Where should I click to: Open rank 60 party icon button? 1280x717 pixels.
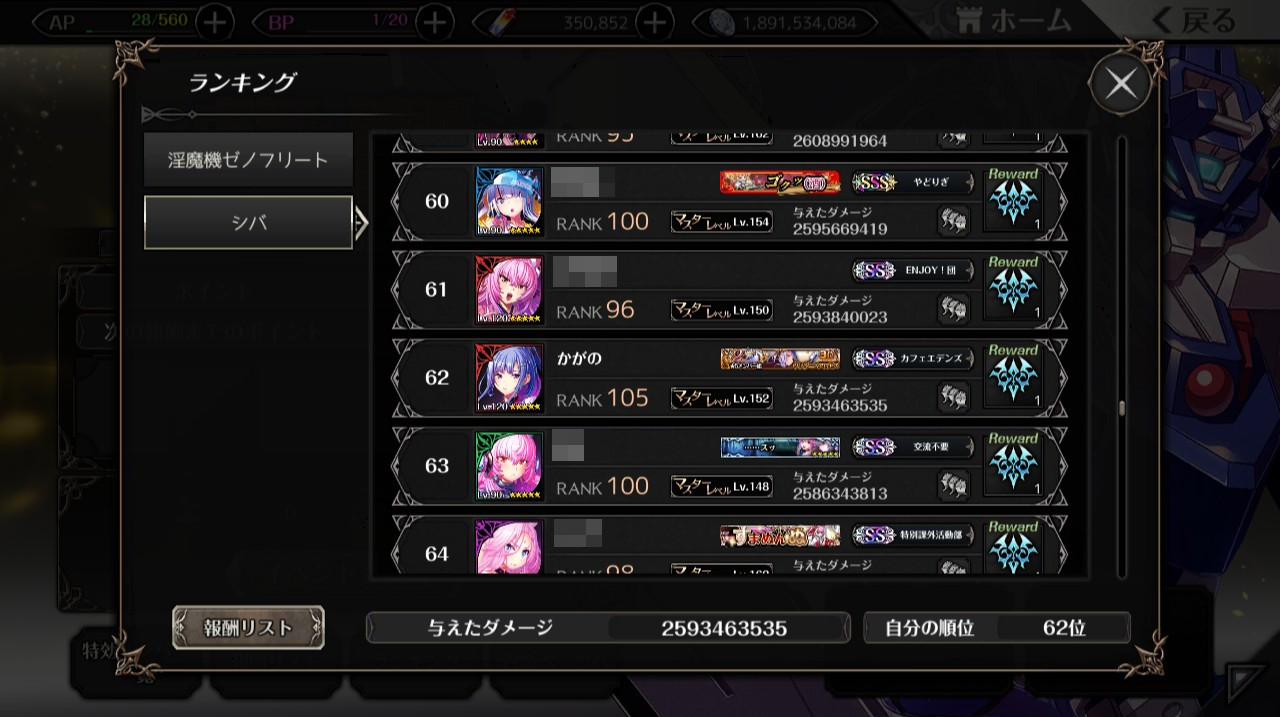click(953, 221)
